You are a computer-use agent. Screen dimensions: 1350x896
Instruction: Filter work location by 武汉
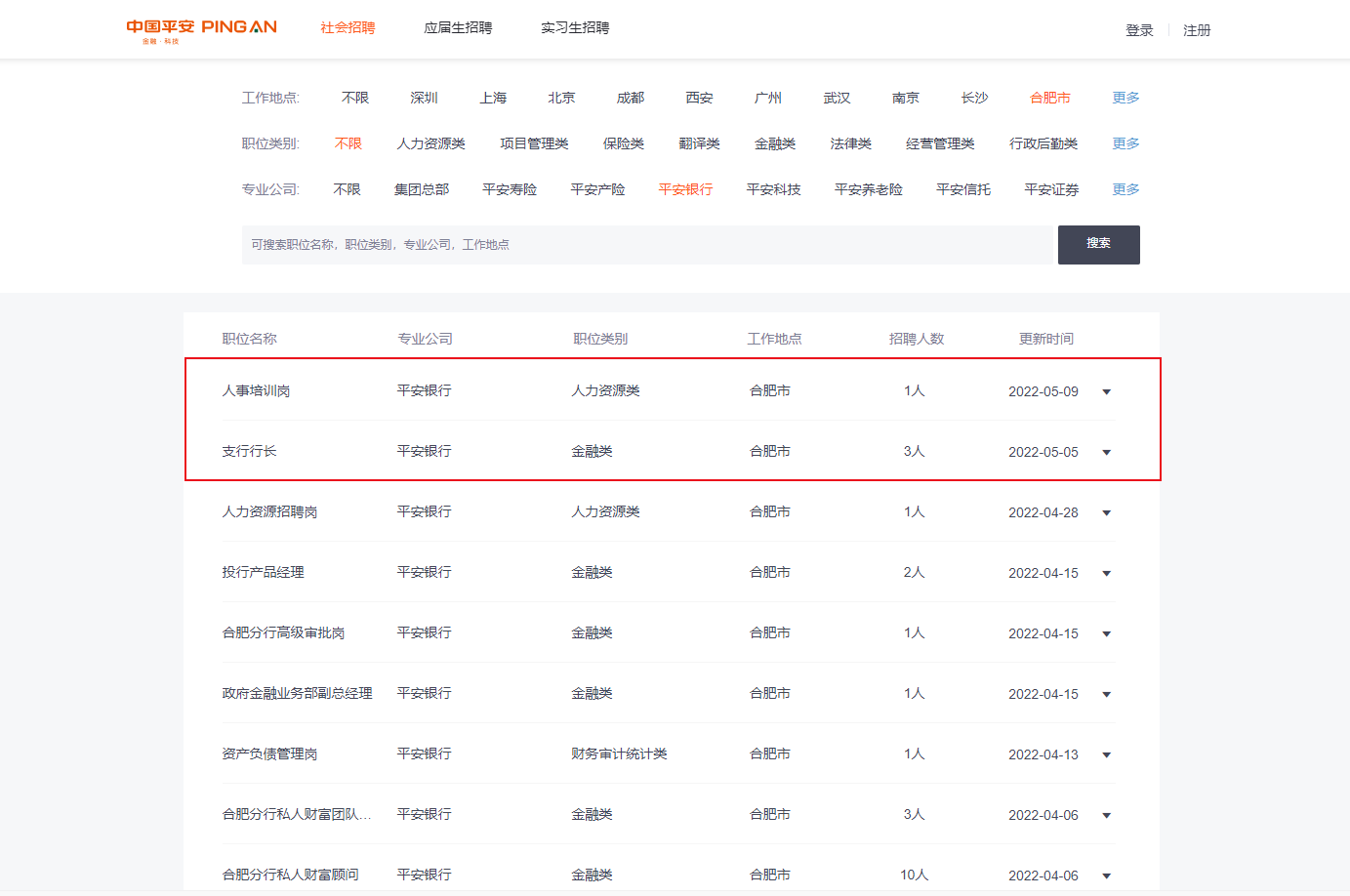(x=837, y=98)
